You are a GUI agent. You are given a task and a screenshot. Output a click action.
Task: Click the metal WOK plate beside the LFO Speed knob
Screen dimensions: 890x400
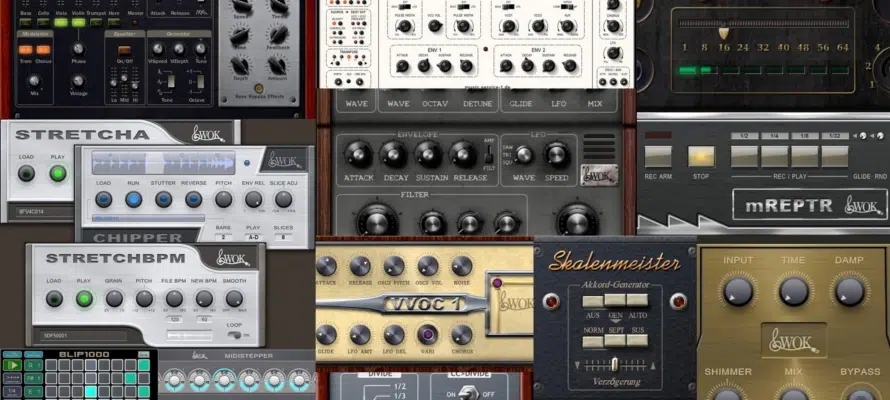599,175
